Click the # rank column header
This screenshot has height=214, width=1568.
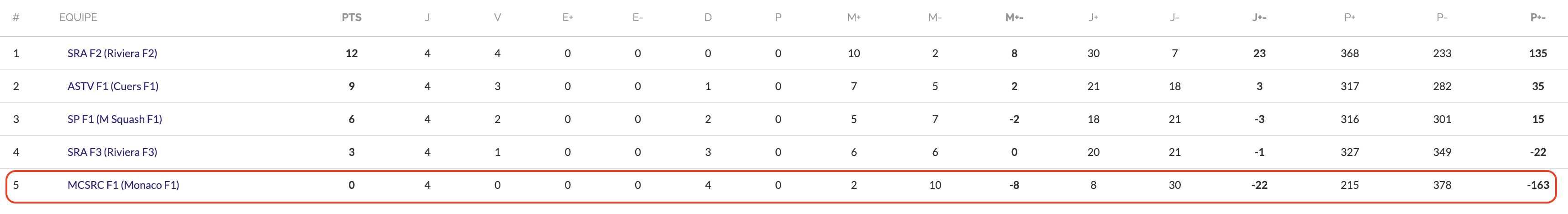16,18
